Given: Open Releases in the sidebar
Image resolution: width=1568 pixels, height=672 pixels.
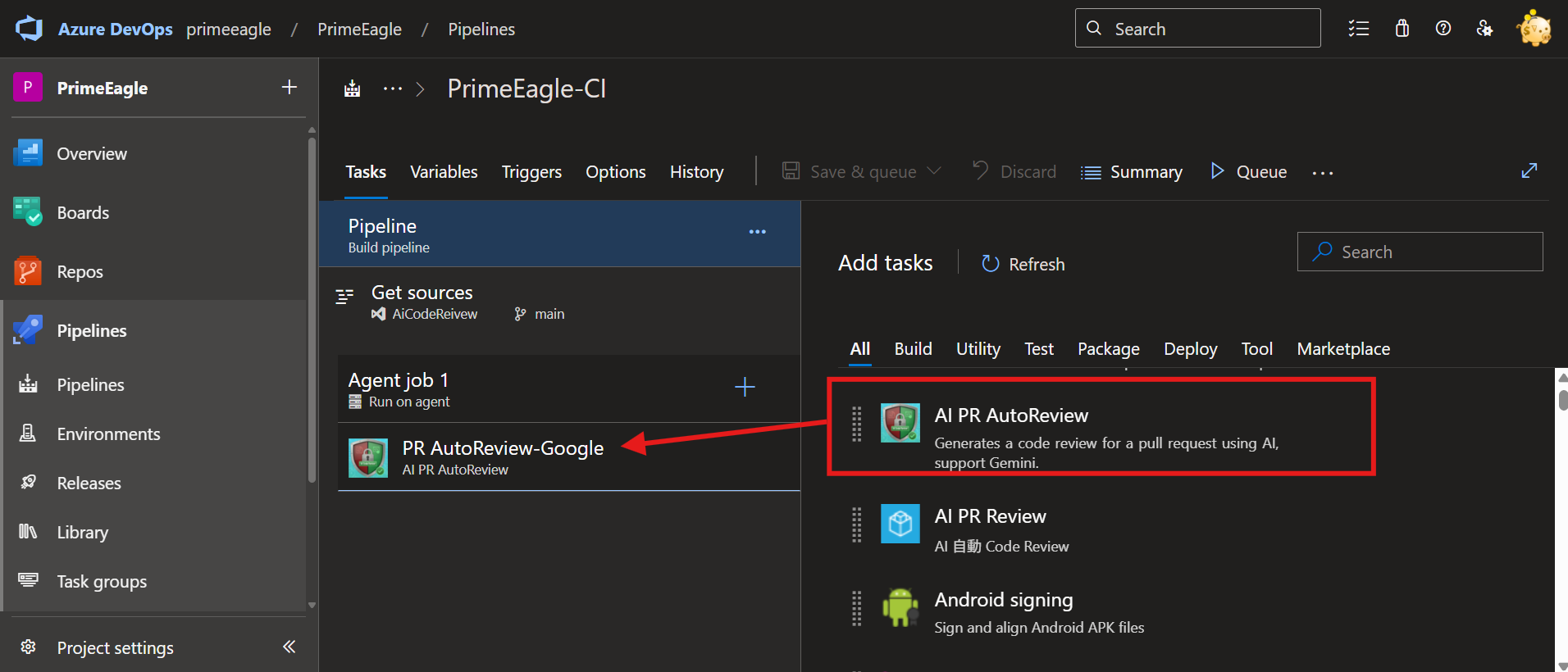Looking at the screenshot, I should point(89,483).
